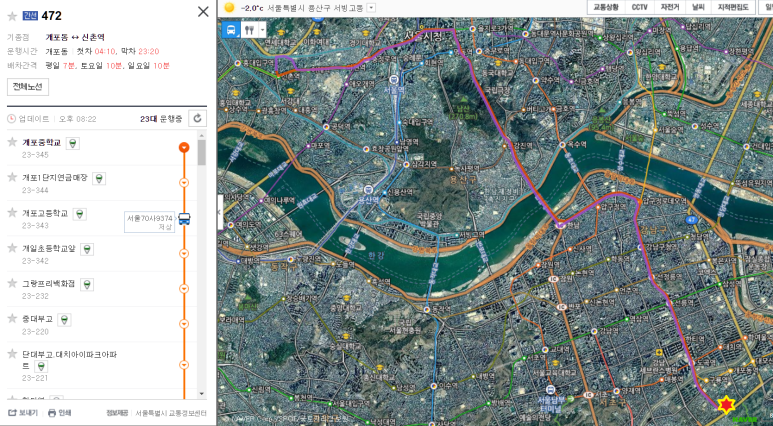
Task: Open the location dropdown next to 서빙고동
Action: [371, 8]
